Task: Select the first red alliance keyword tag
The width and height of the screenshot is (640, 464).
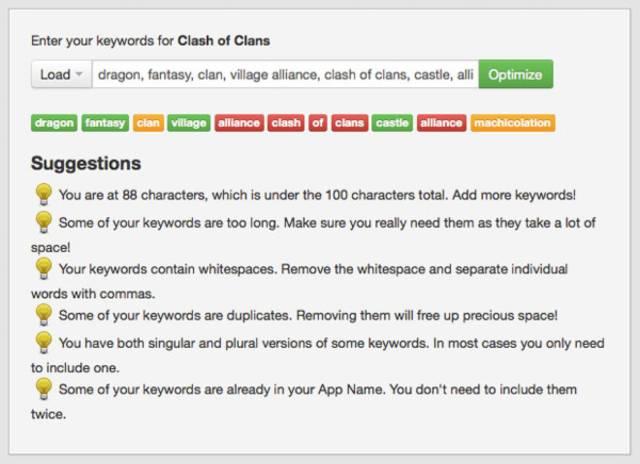Action: pos(239,123)
